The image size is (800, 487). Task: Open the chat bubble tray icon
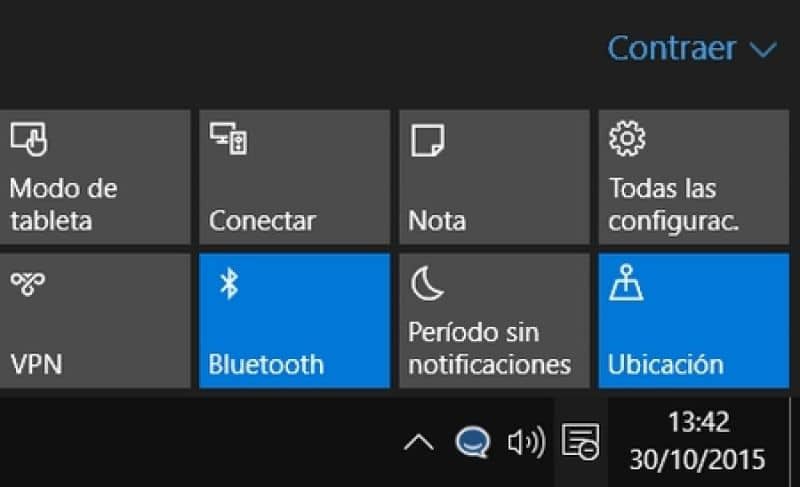pos(470,442)
